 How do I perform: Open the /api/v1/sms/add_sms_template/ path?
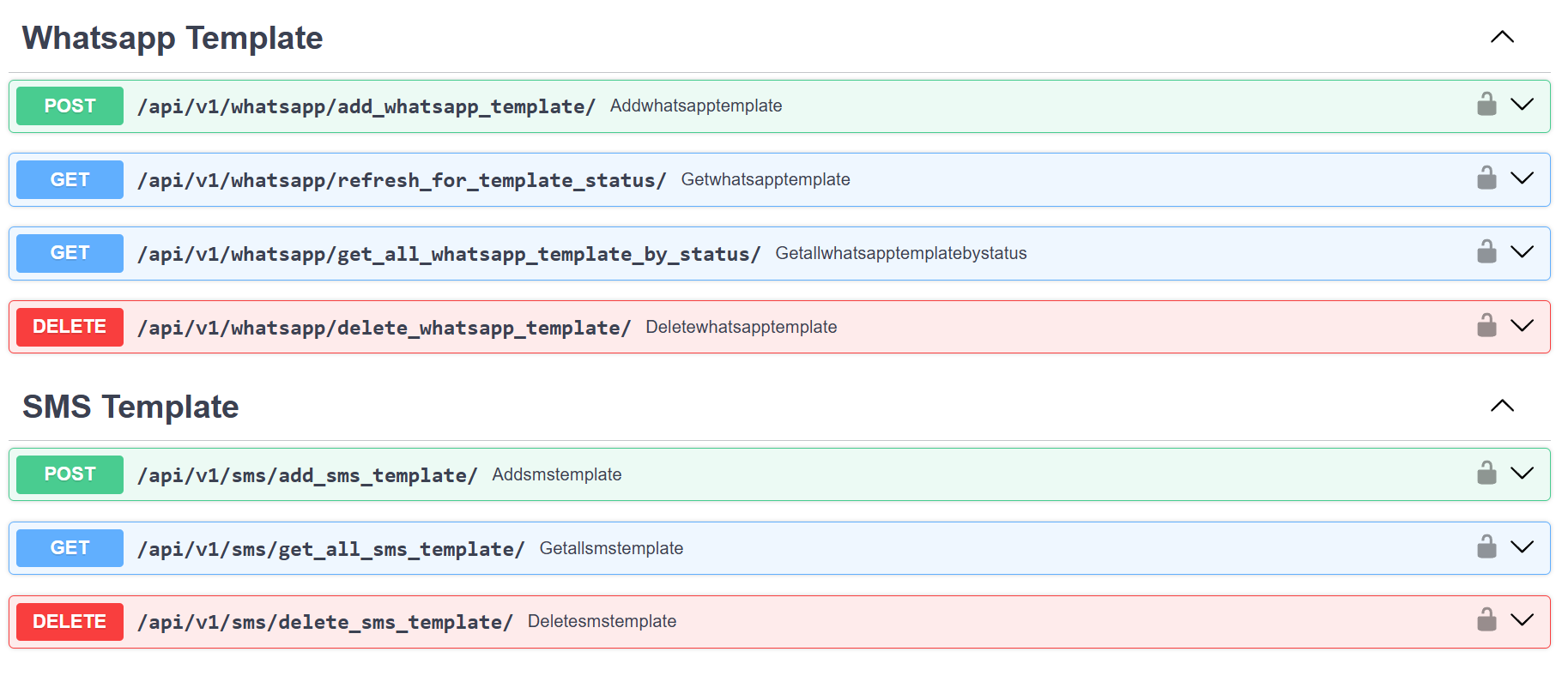click(307, 475)
